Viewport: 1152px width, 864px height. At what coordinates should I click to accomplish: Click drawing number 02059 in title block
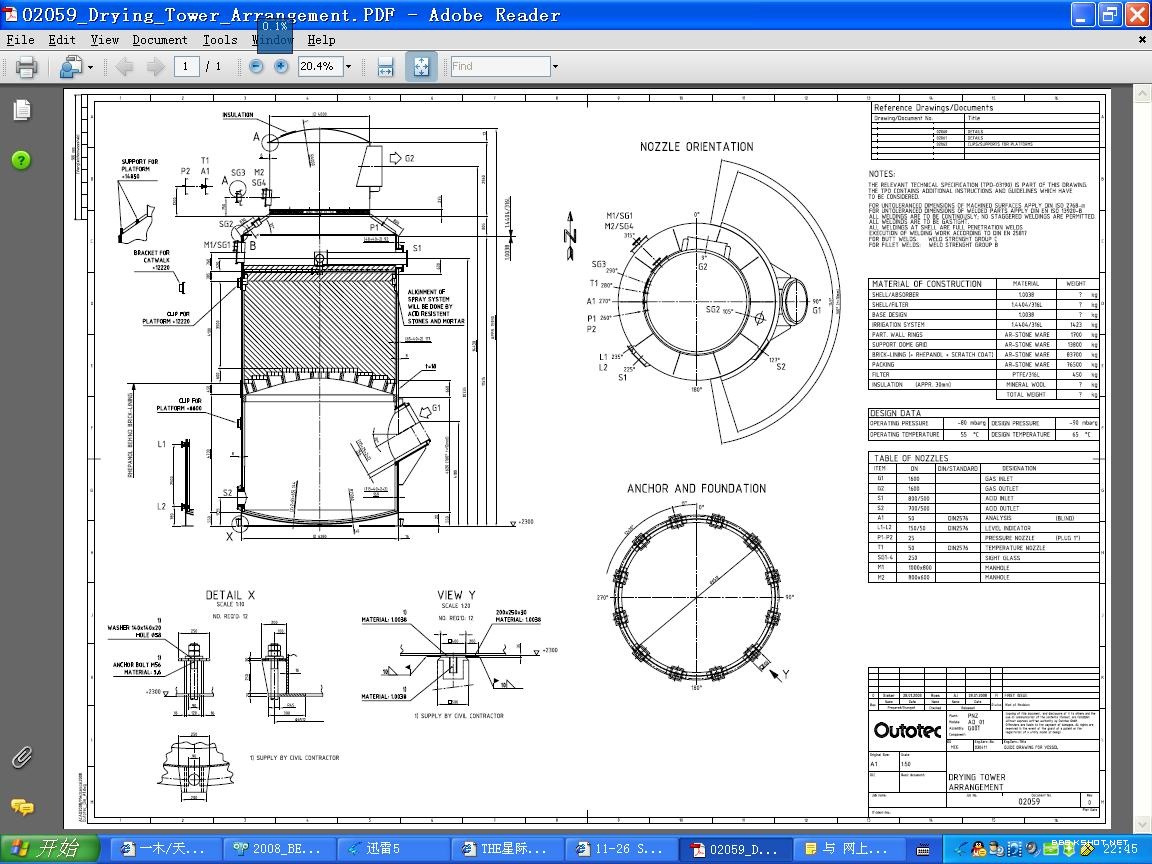1029,802
